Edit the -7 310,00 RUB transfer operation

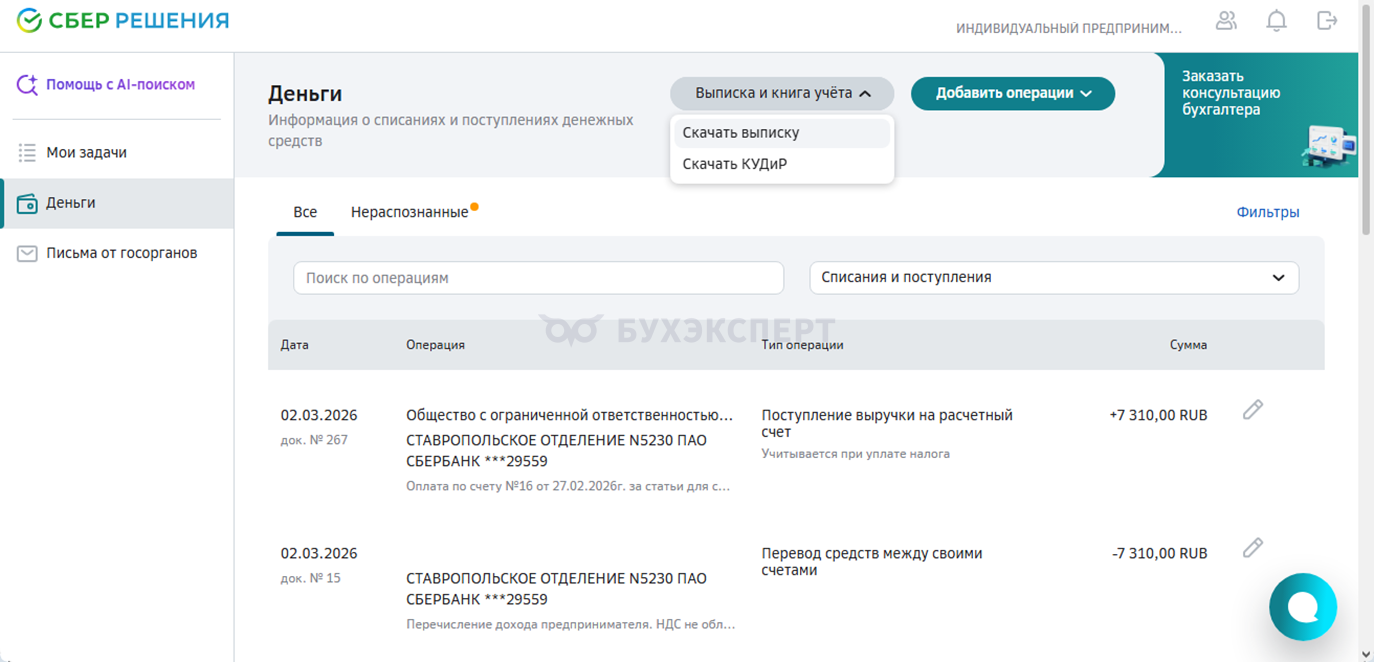[1253, 547]
